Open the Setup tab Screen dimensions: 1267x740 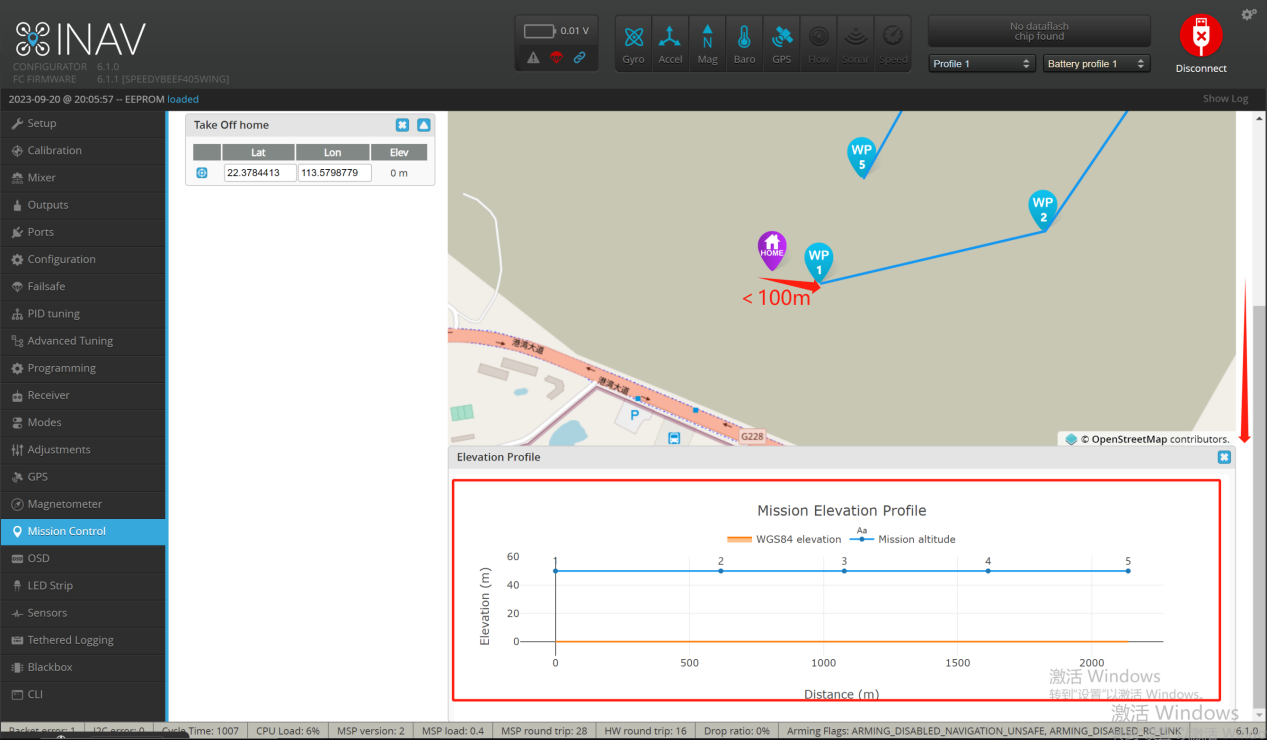[83, 123]
